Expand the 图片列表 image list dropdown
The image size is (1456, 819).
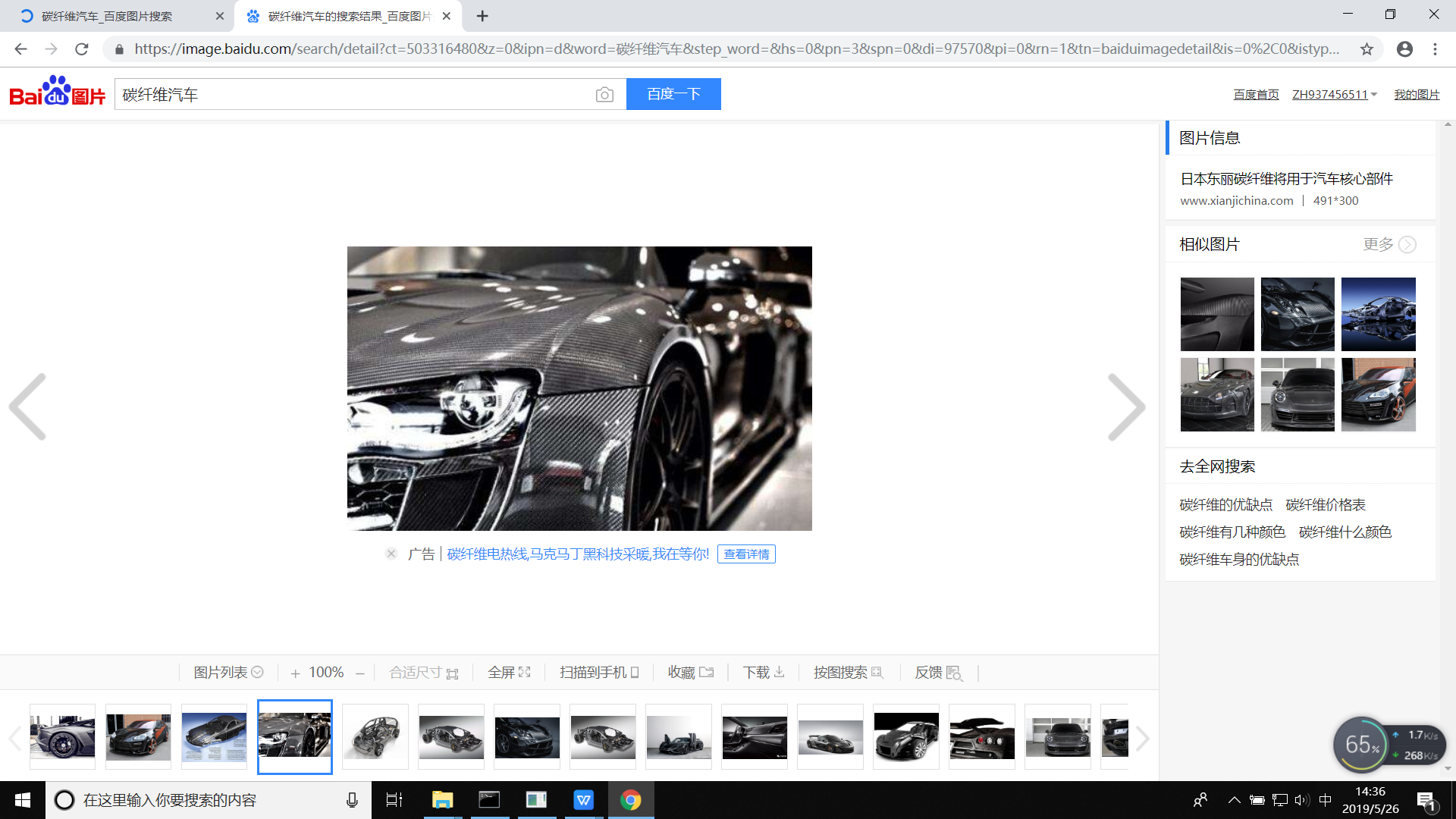click(228, 673)
